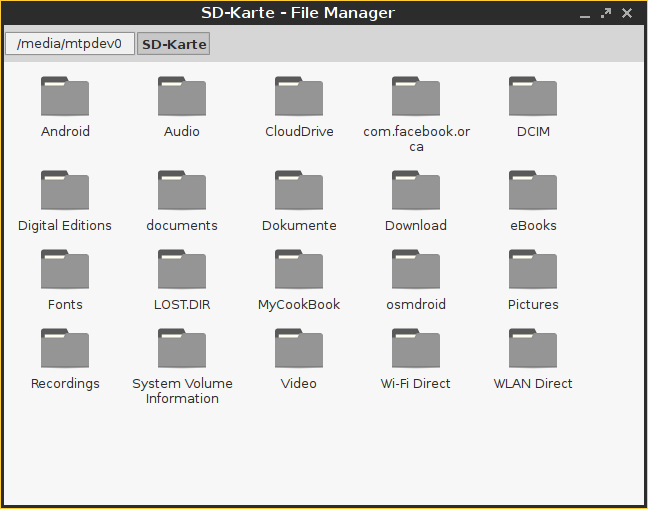Select the Recordings folder

(65, 349)
